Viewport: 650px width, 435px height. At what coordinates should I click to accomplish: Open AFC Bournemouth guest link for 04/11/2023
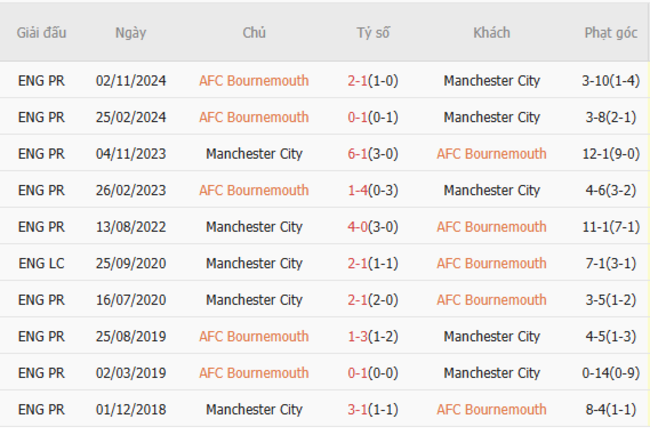(491, 154)
